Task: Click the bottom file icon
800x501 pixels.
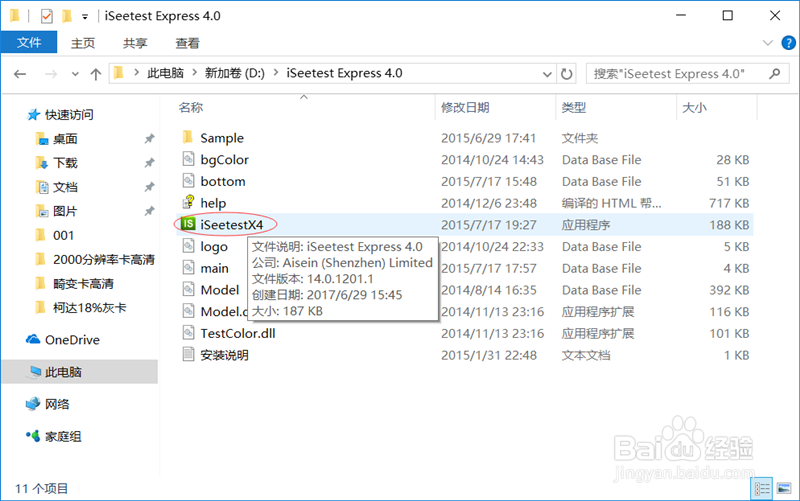Action: [x=188, y=181]
